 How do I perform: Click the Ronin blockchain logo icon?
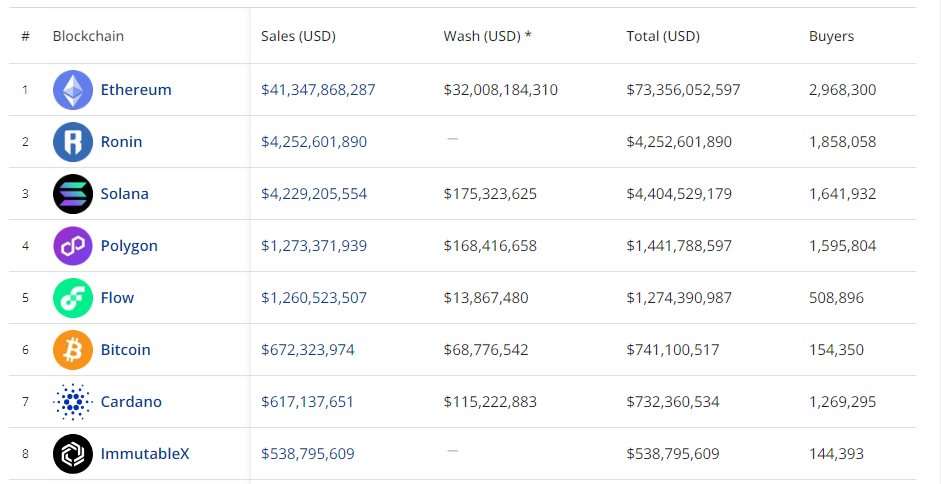73,142
